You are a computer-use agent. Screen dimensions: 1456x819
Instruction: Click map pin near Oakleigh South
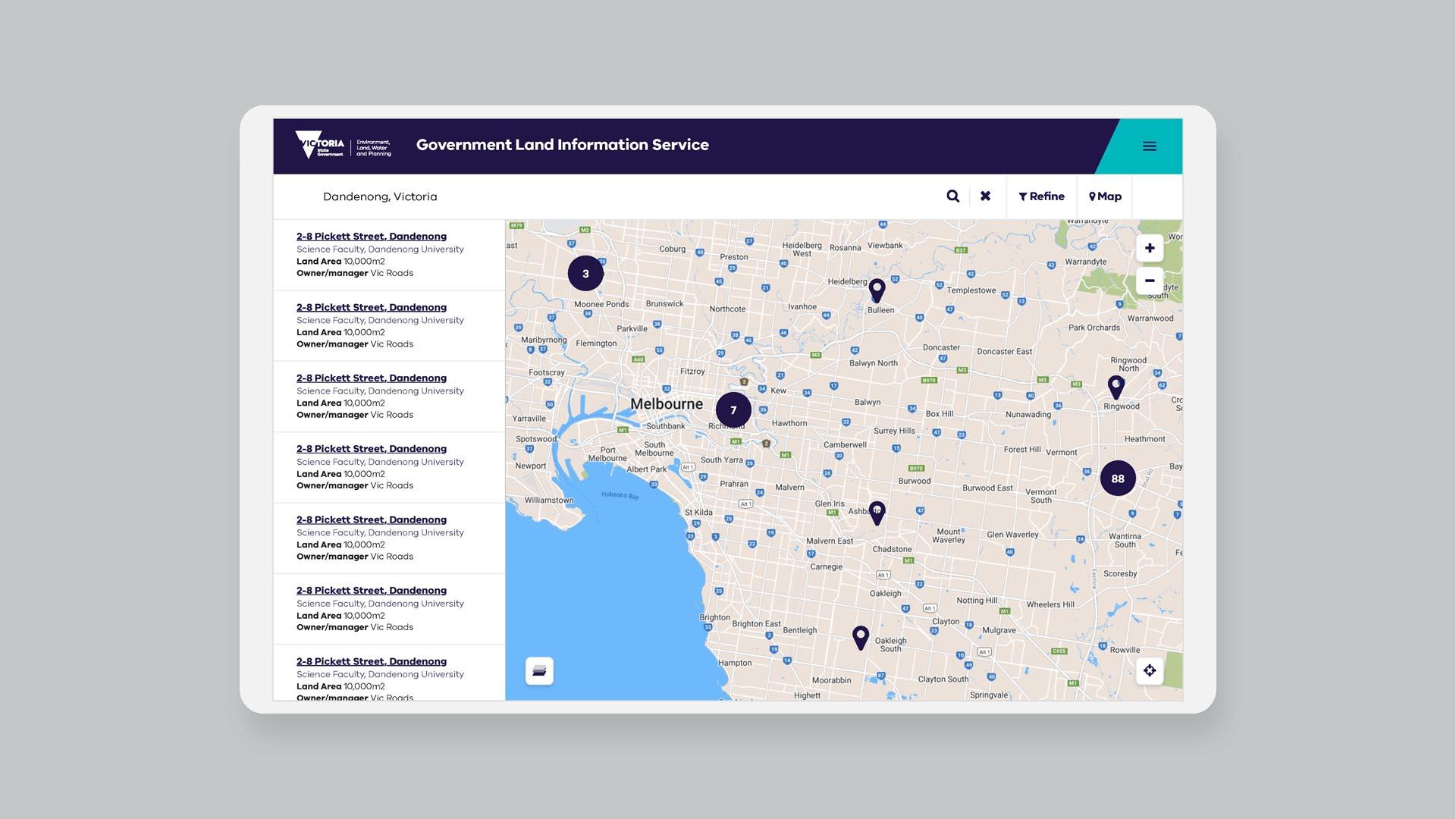pyautogui.click(x=860, y=637)
